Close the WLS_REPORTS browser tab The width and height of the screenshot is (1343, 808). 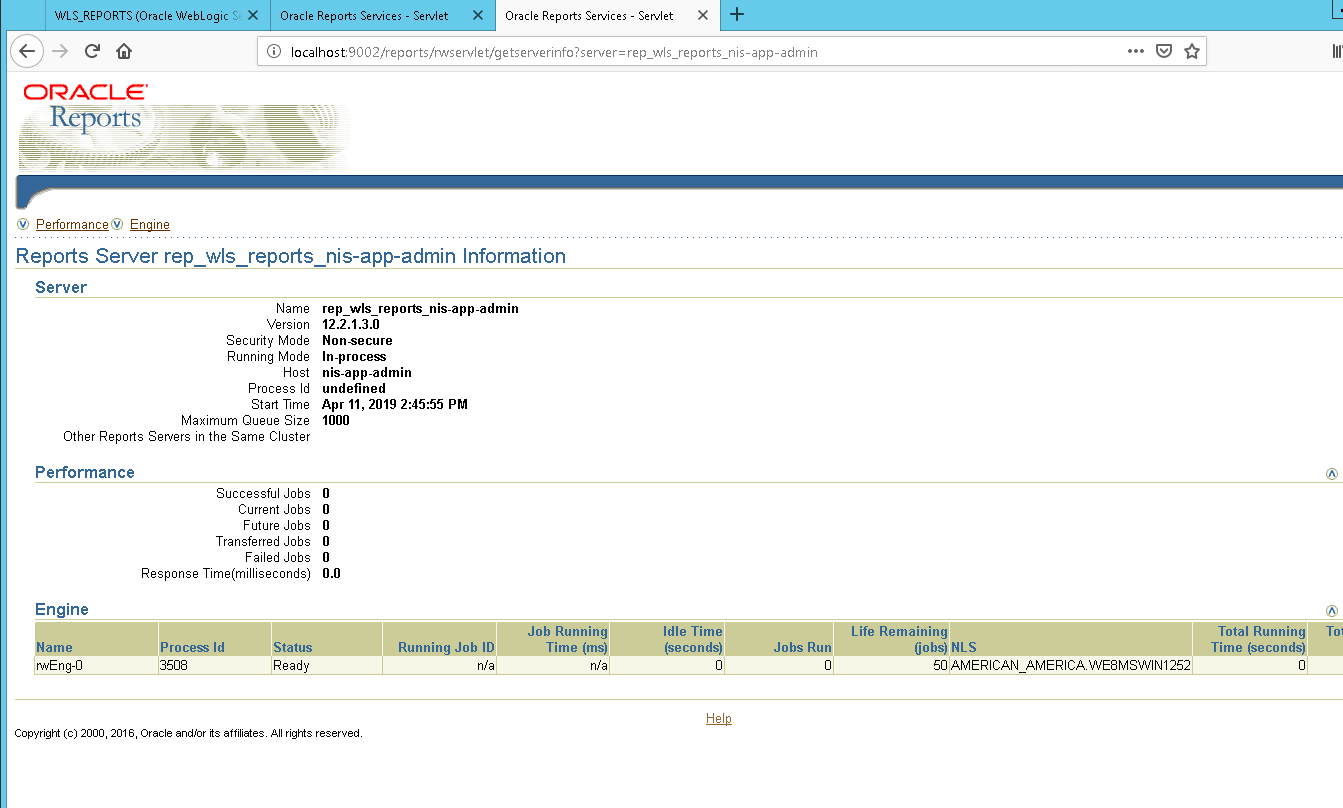click(x=253, y=16)
